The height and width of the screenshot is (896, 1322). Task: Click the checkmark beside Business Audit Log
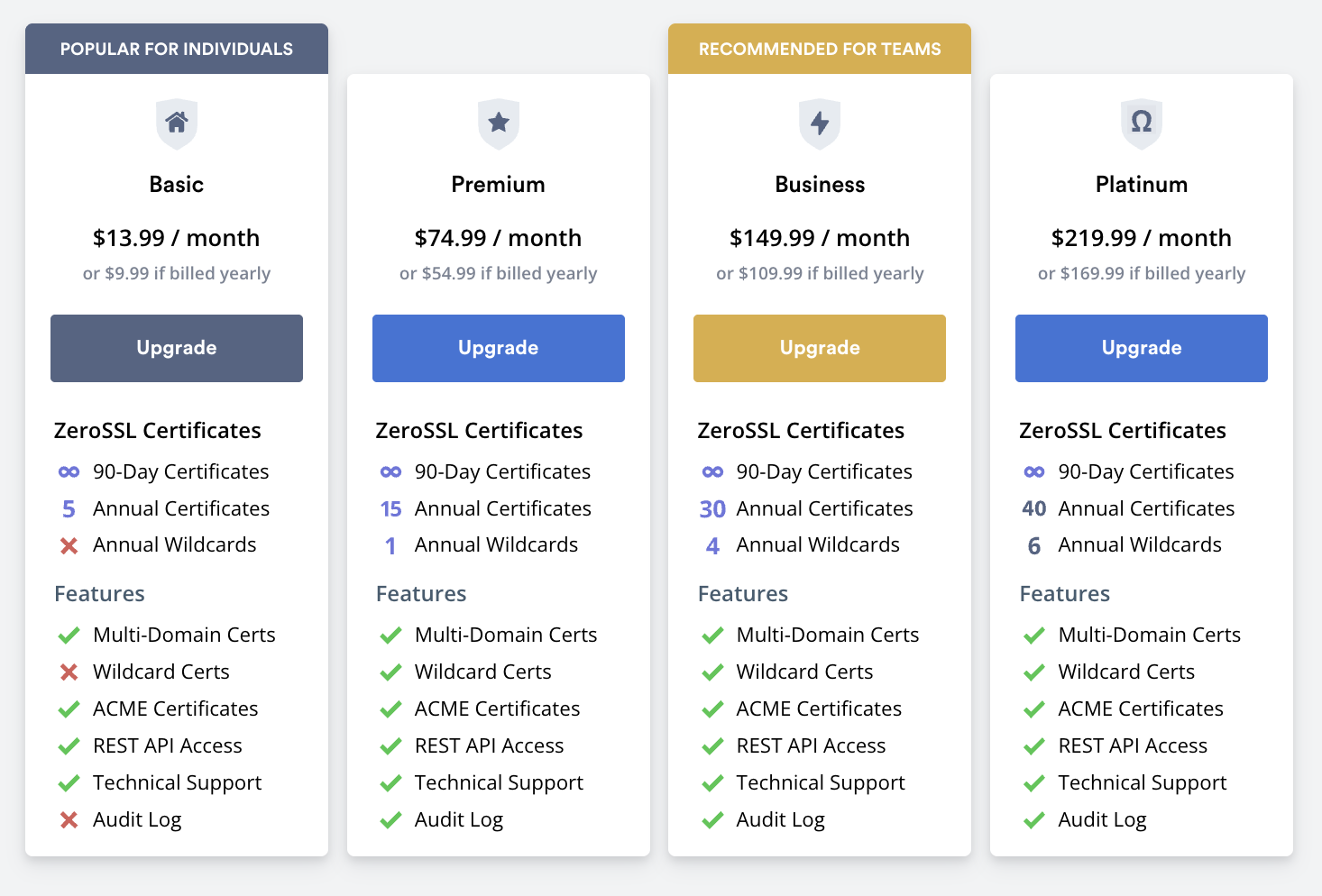coord(712,820)
